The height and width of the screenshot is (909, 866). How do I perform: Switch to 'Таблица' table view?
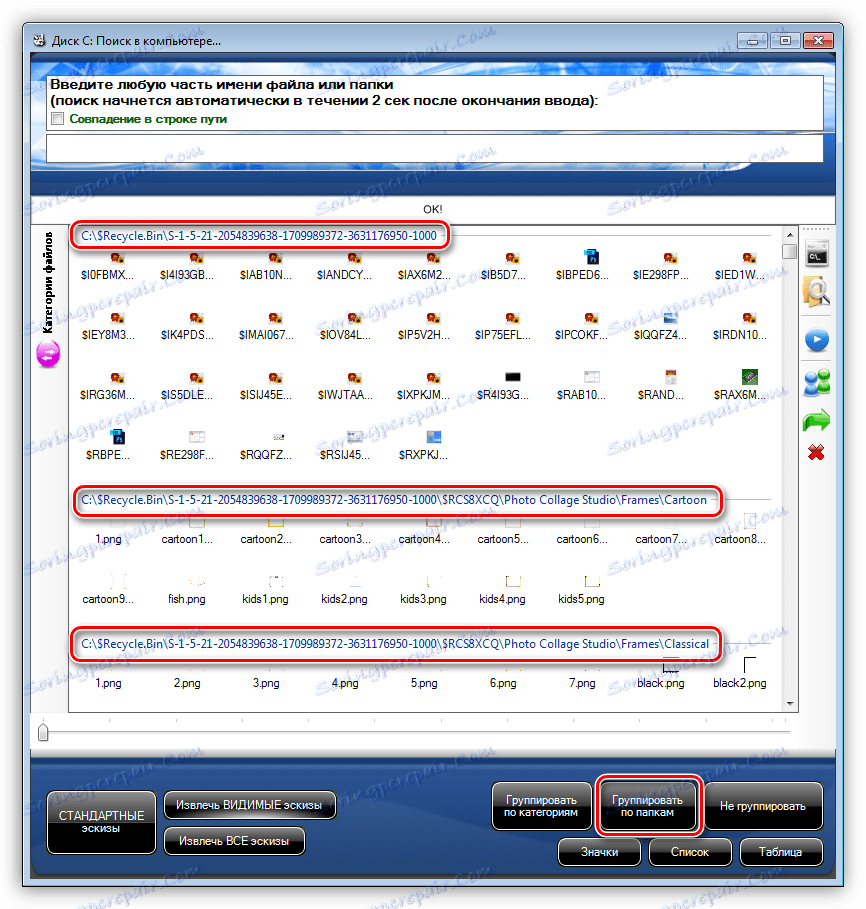click(781, 852)
